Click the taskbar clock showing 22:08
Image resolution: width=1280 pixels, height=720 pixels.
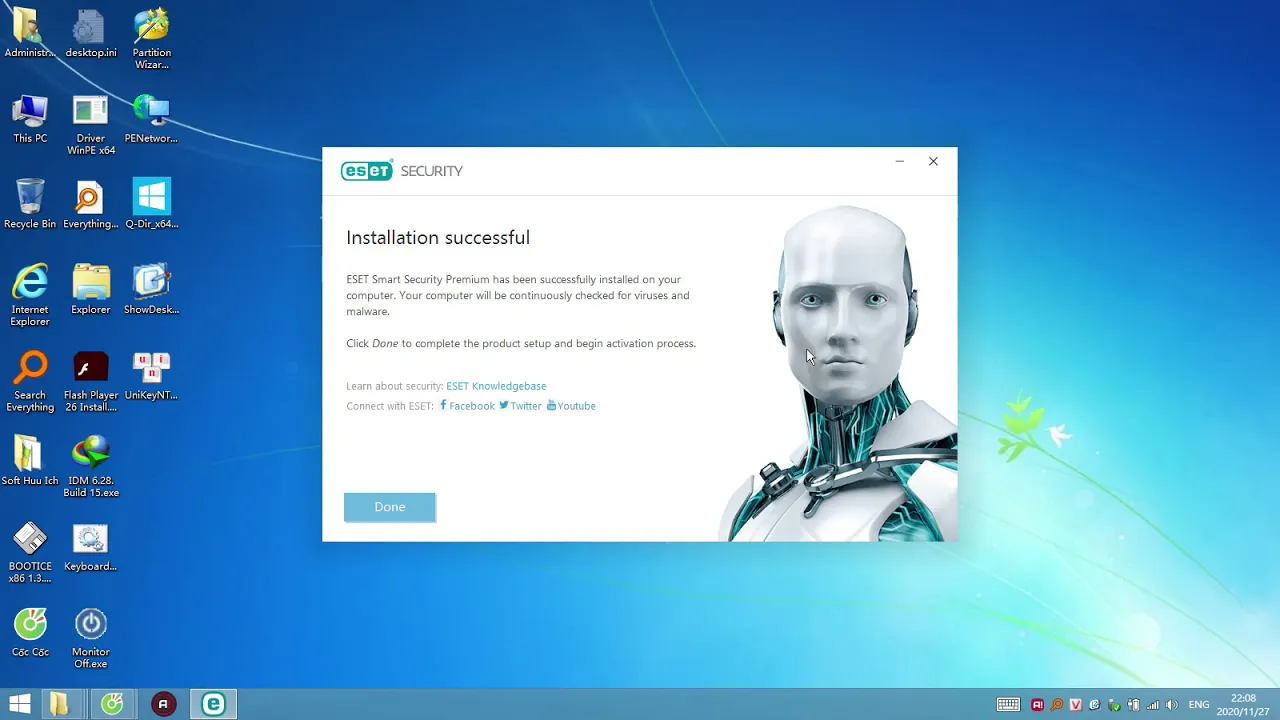tap(1243, 705)
